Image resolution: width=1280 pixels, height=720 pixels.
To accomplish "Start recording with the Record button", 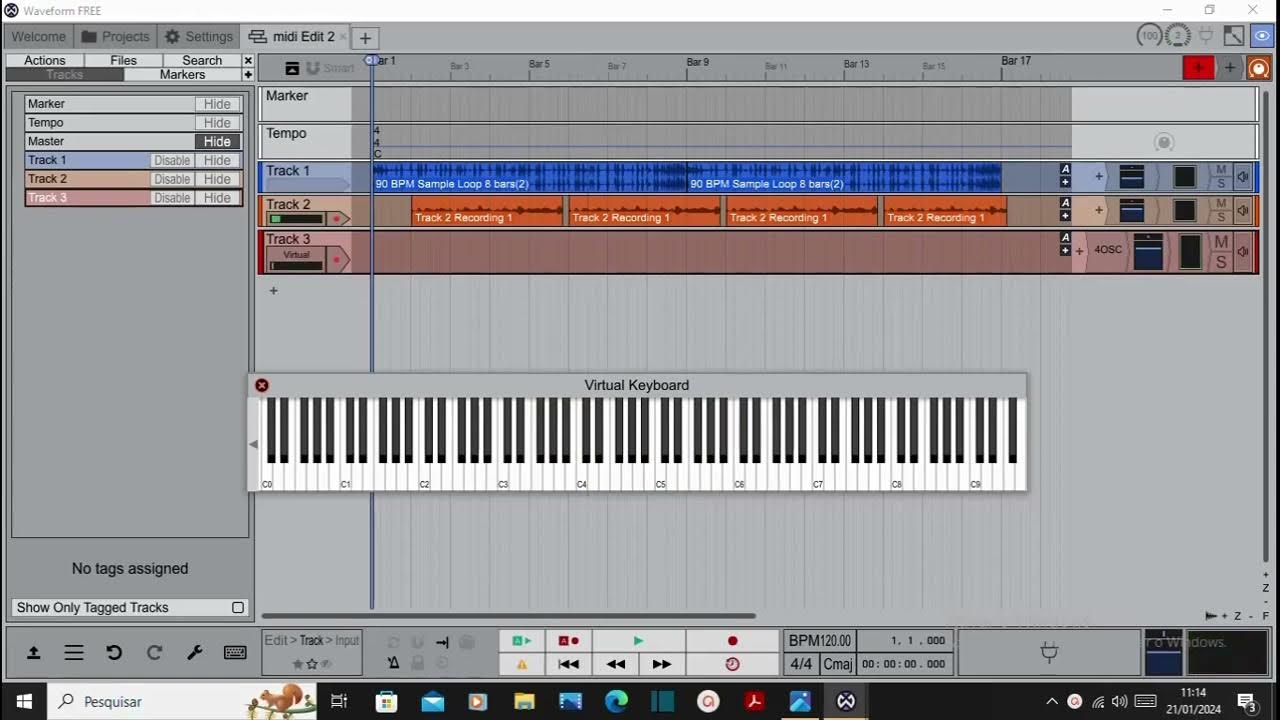I will pyautogui.click(x=732, y=641).
